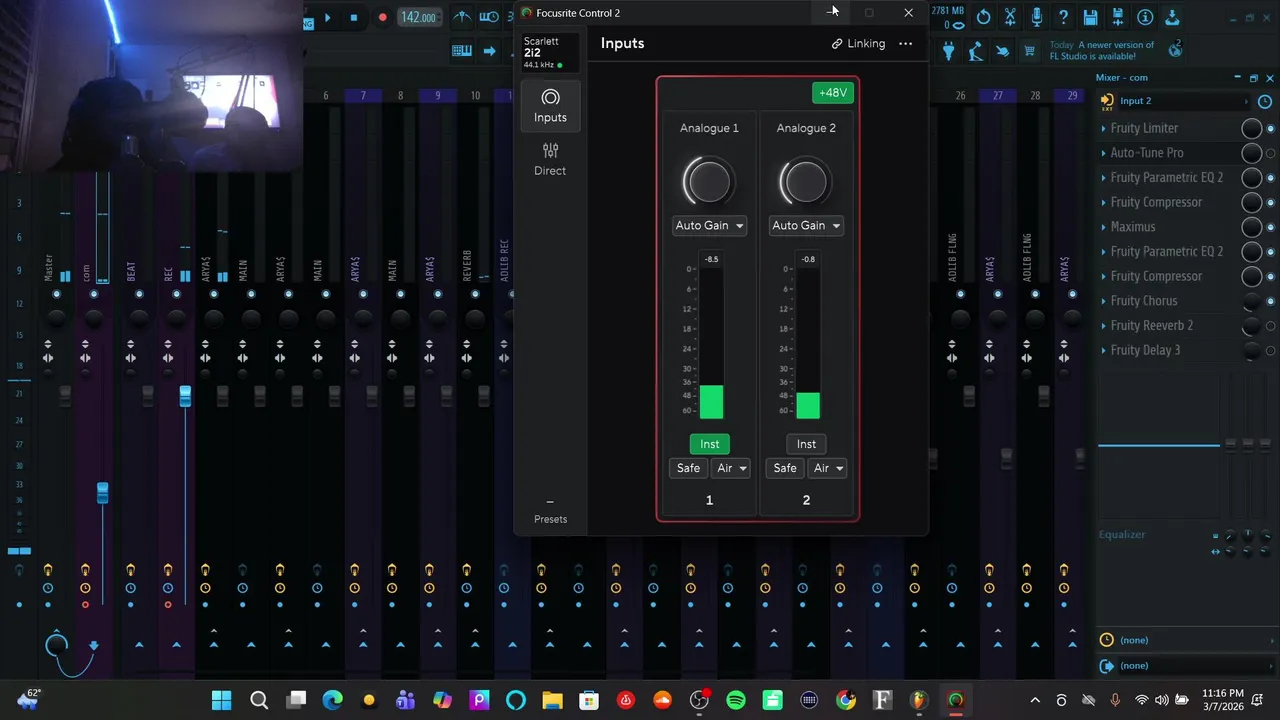This screenshot has width=1280, height=720.
Task: Toggle the +48V phantom power button
Action: 833,93
